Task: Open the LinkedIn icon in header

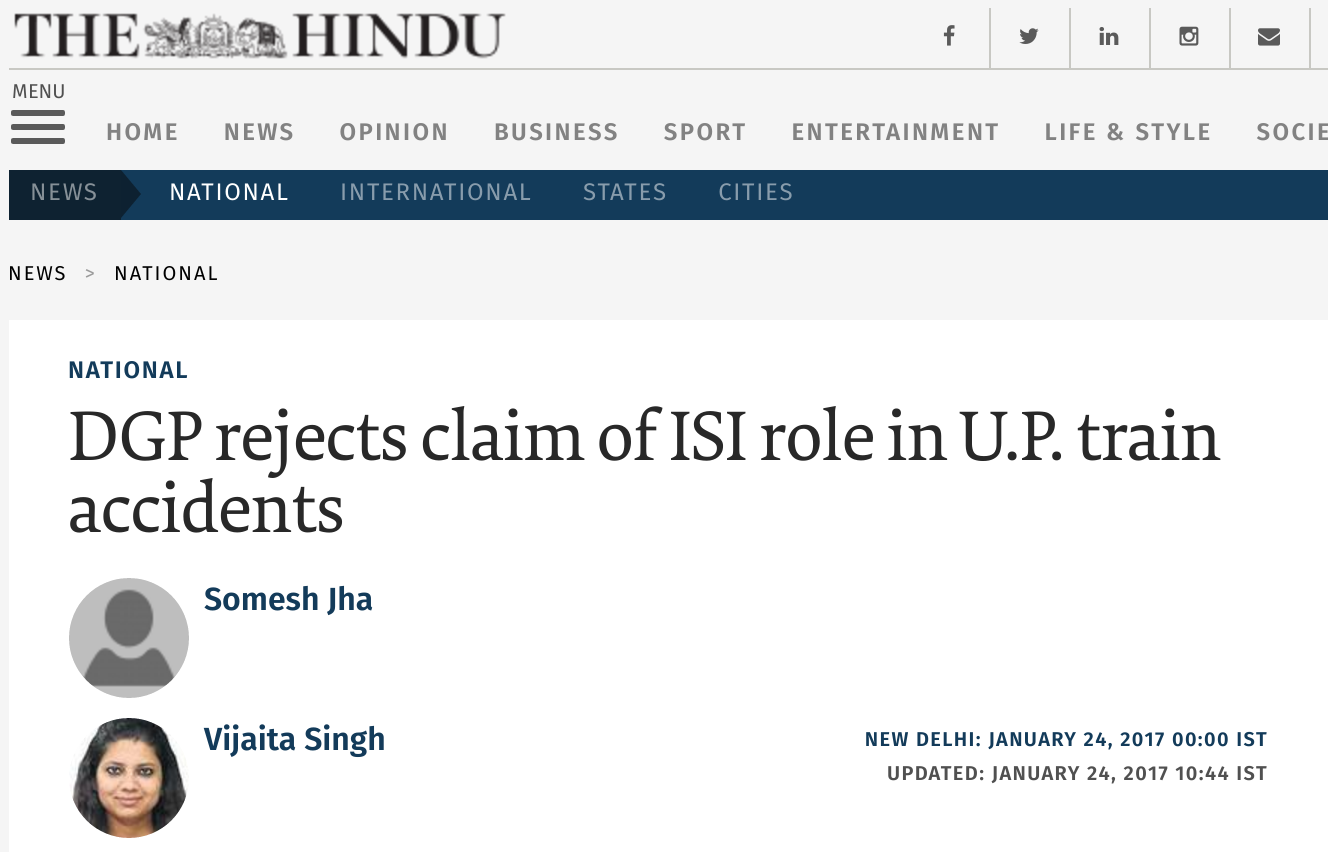Action: pos(1108,37)
